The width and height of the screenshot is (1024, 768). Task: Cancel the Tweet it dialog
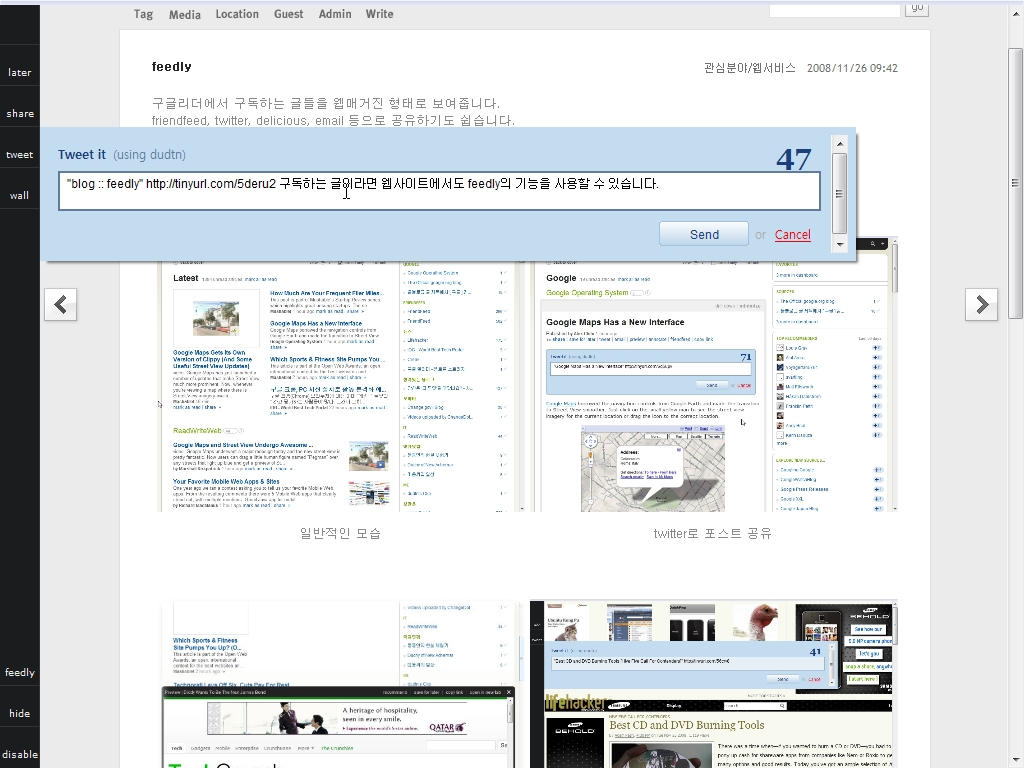click(792, 234)
